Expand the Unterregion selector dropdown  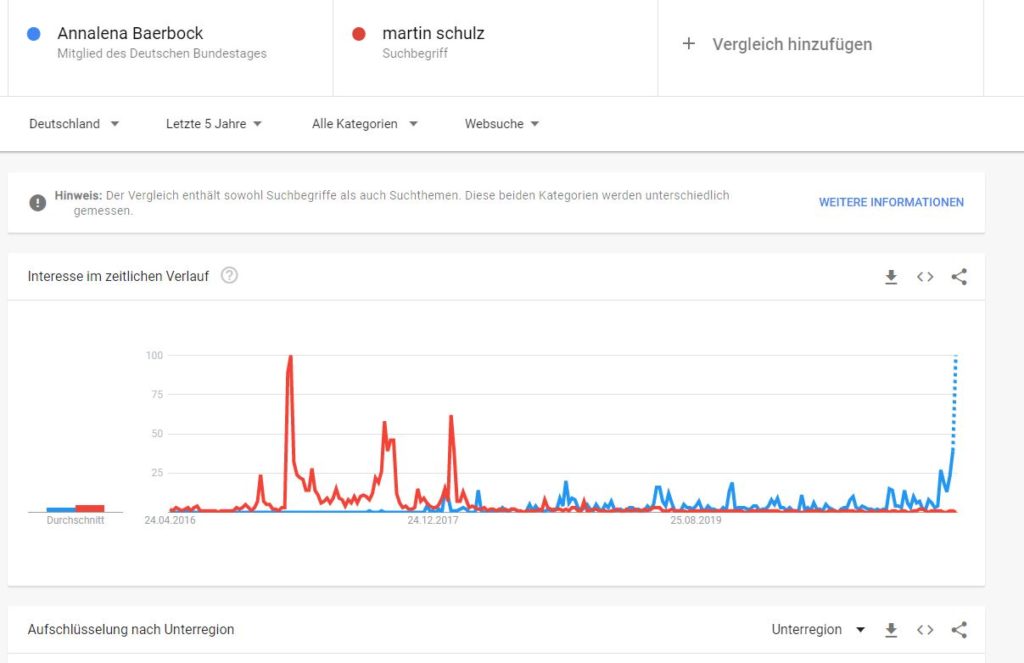click(x=818, y=630)
